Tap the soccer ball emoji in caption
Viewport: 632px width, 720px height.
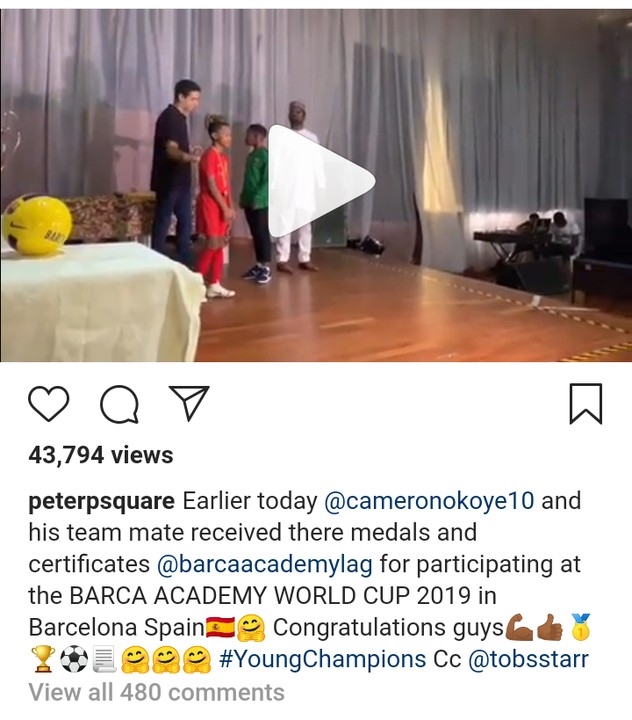(x=74, y=659)
